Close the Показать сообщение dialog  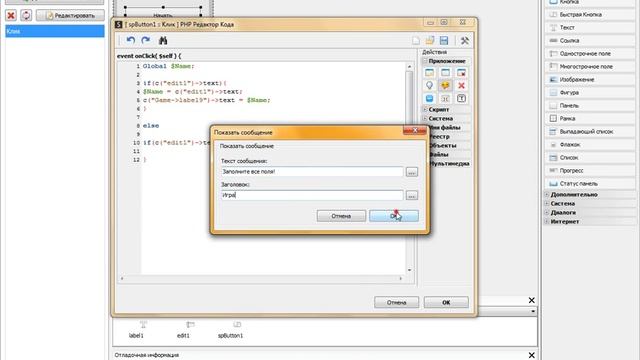415,130
